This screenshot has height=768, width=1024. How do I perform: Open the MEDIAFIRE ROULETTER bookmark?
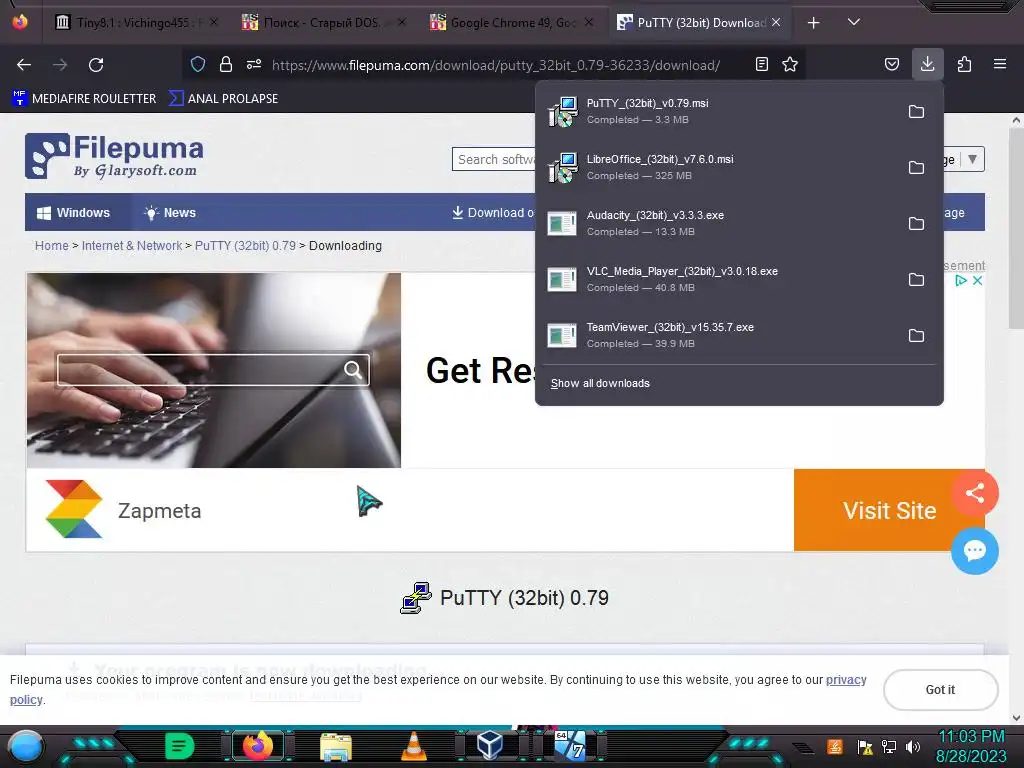[84, 99]
